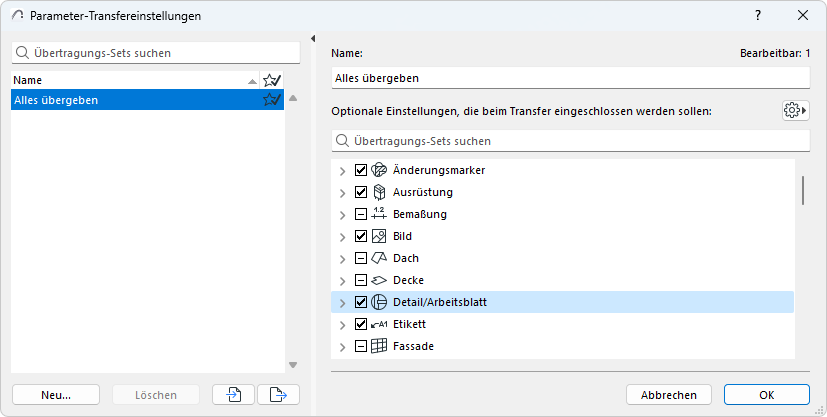
Task: Click the import transfer set icon button
Action: click(x=233, y=395)
